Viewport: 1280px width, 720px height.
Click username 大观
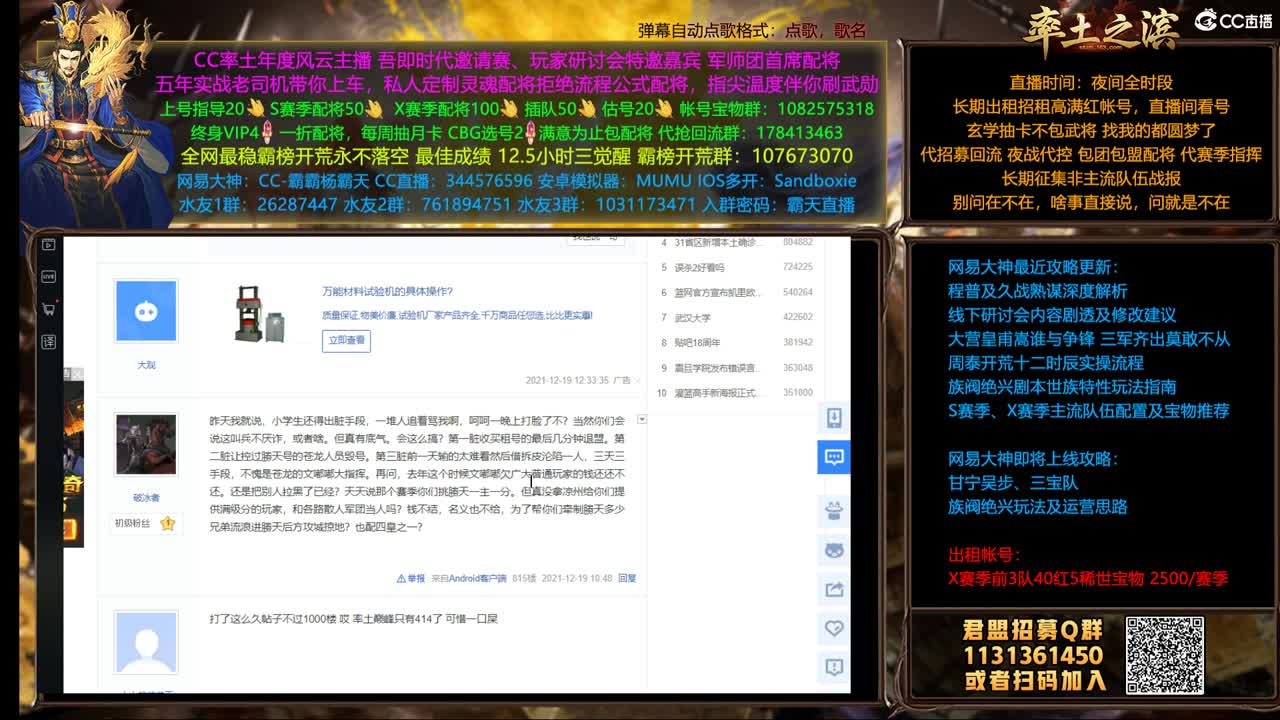coord(146,365)
